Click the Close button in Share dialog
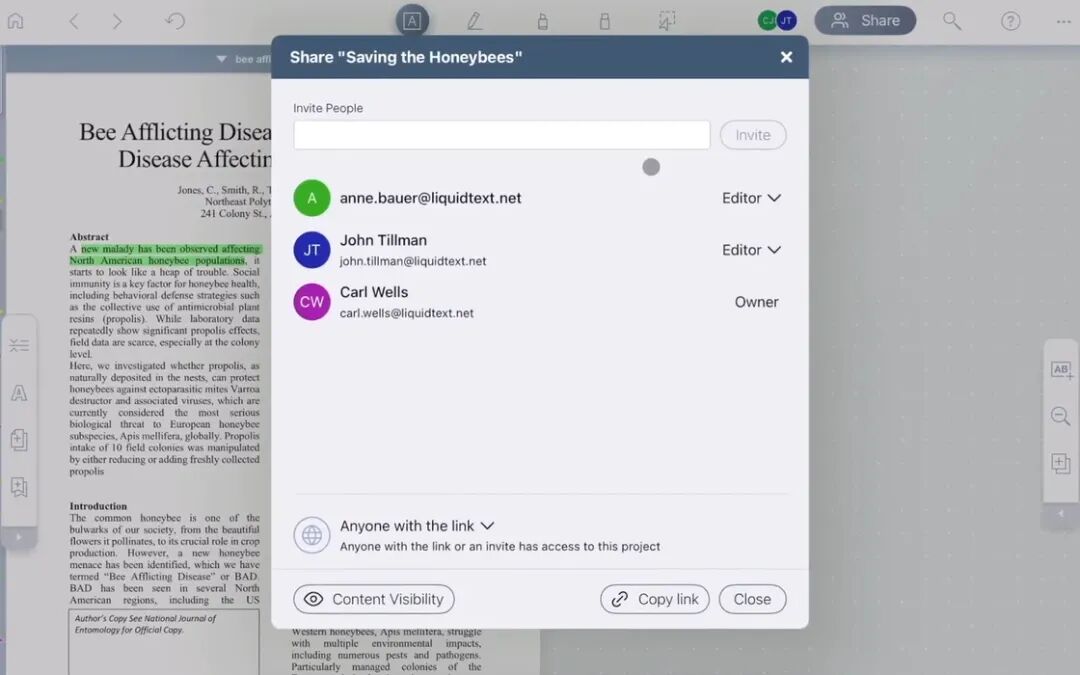 tap(752, 599)
